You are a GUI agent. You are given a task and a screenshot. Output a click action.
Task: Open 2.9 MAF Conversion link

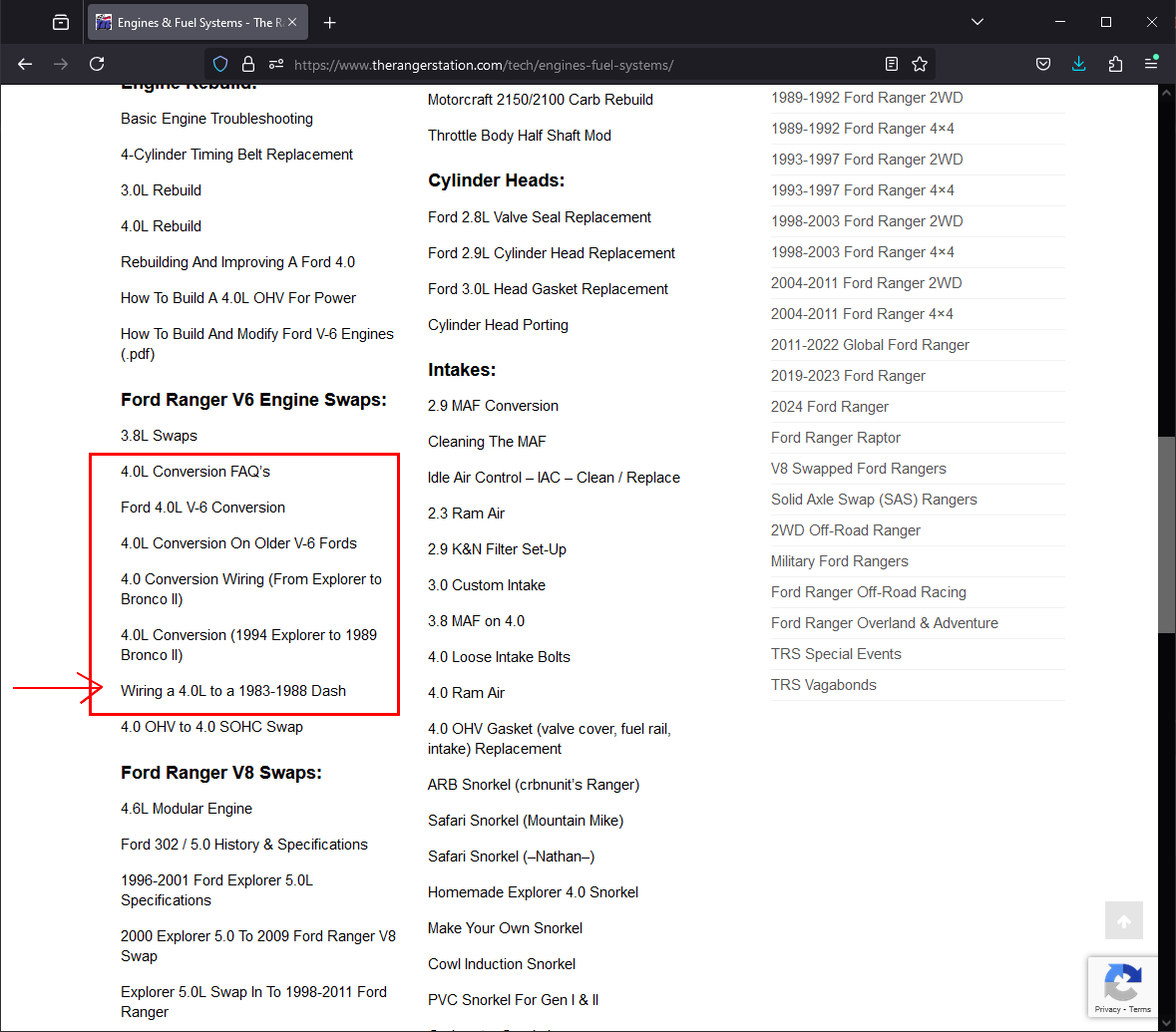point(494,406)
